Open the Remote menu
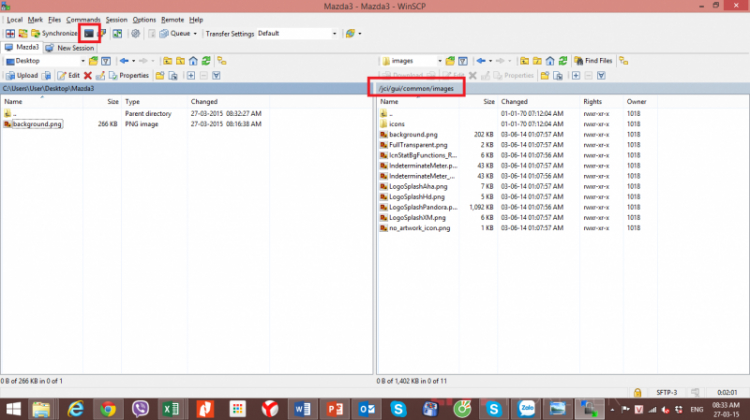This screenshot has width=750, height=420. 172,20
